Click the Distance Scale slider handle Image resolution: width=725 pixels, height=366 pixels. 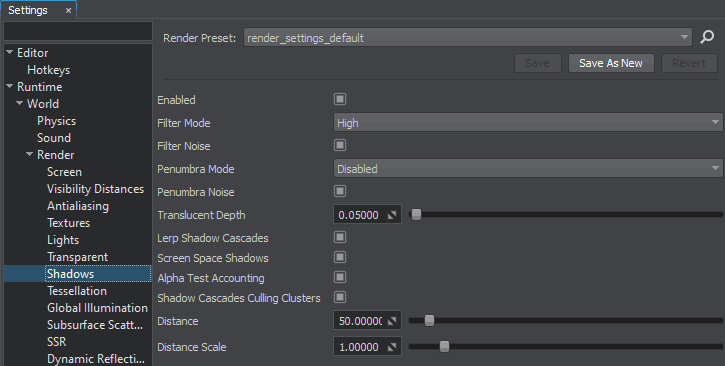click(x=444, y=347)
